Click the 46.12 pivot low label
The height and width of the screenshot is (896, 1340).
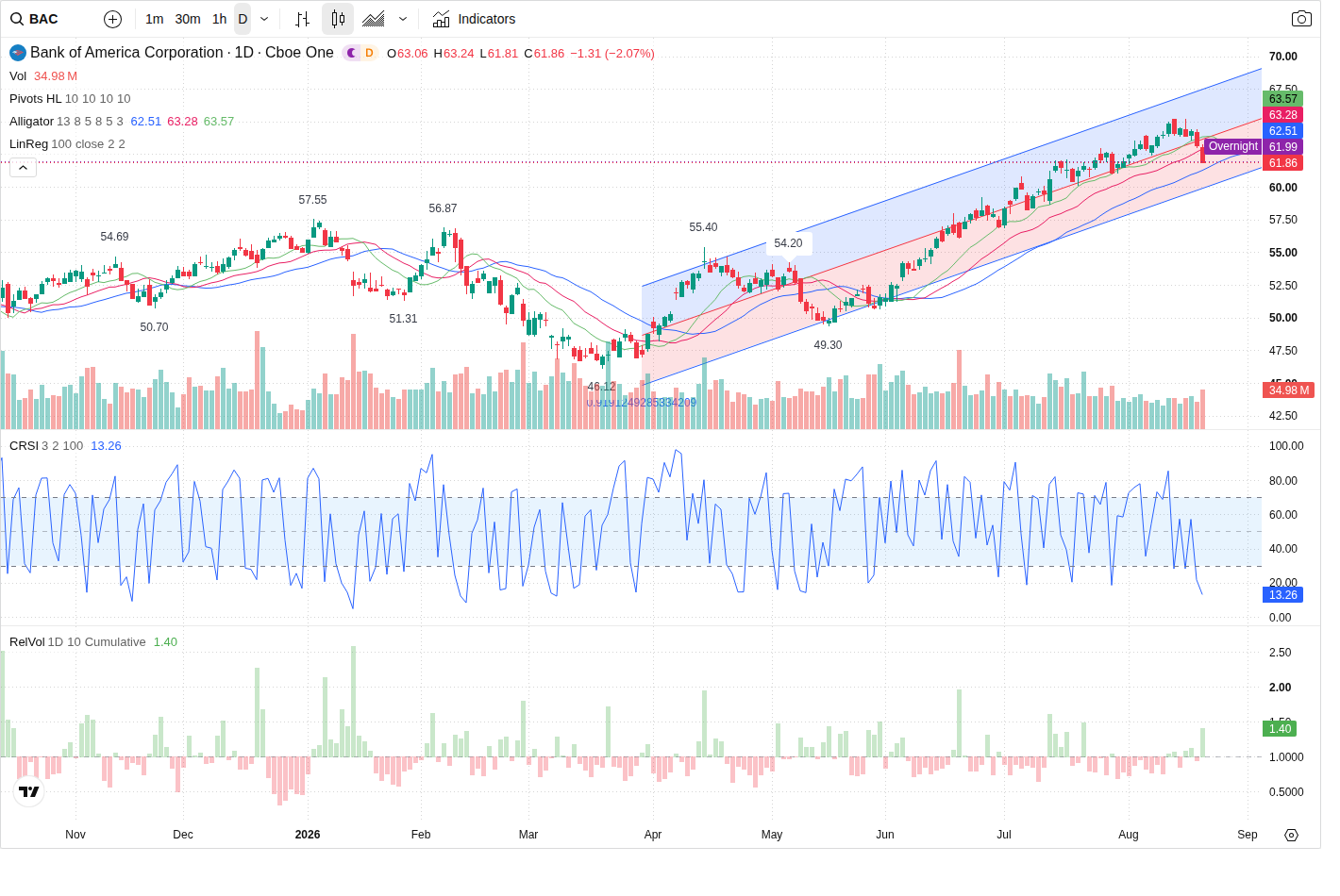(x=602, y=387)
